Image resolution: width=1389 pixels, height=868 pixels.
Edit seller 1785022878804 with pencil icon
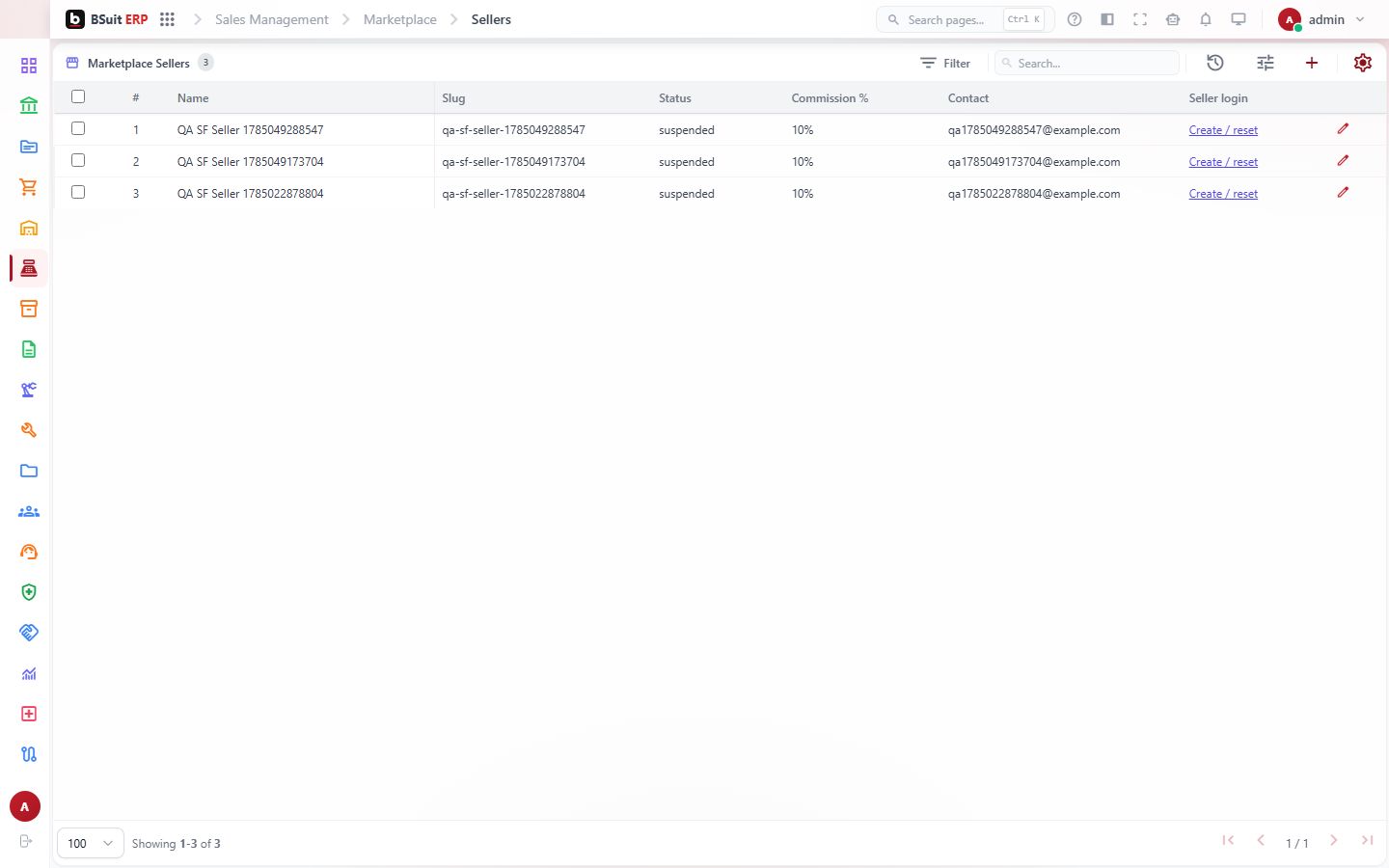[1343, 192]
